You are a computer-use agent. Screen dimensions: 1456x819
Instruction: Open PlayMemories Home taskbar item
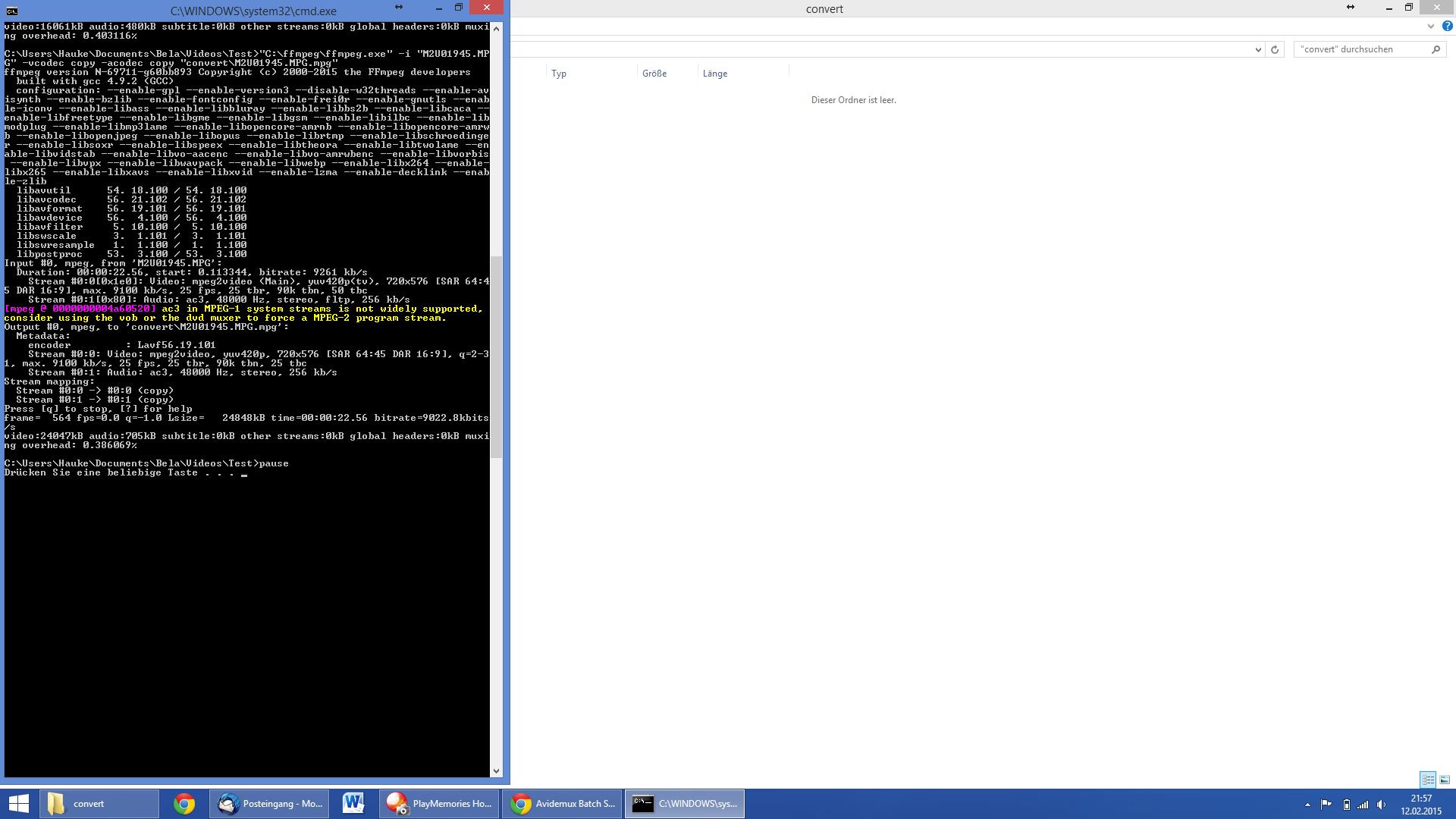coord(439,804)
